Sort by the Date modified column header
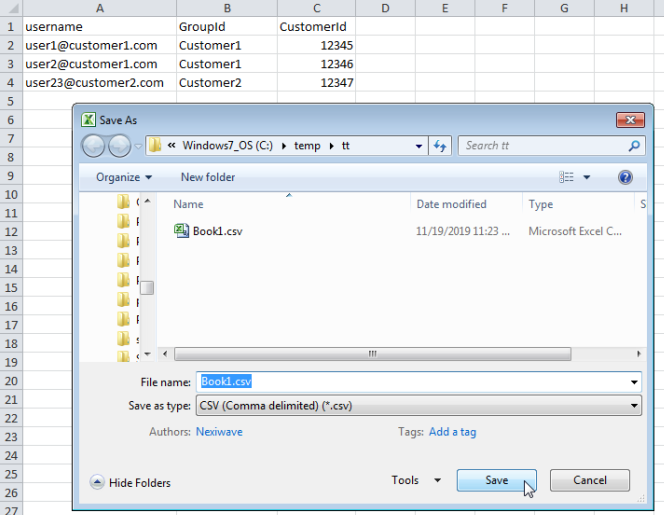664x515 pixels. [452, 204]
